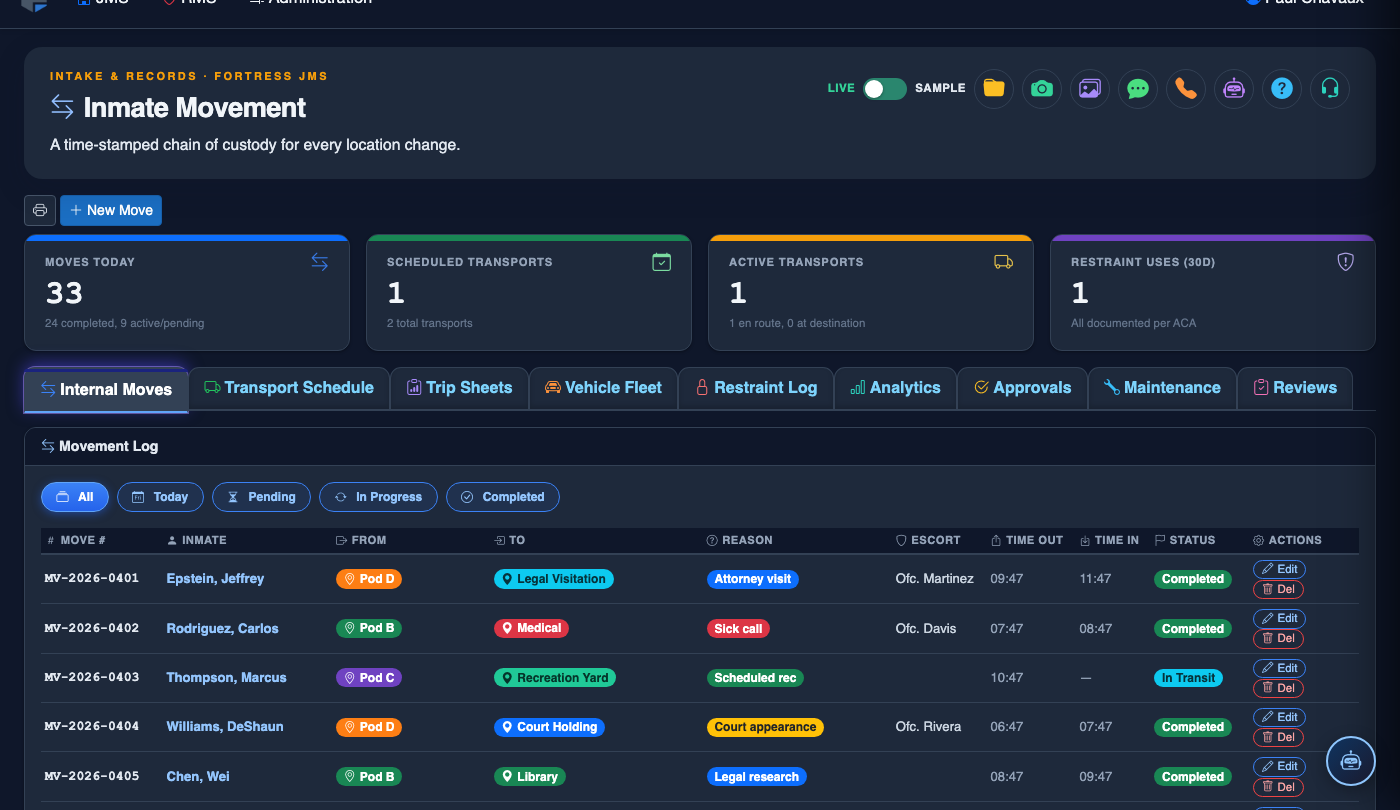The width and height of the screenshot is (1400, 810).
Task: Click the robot icon in the header row
Action: click(x=1233, y=88)
